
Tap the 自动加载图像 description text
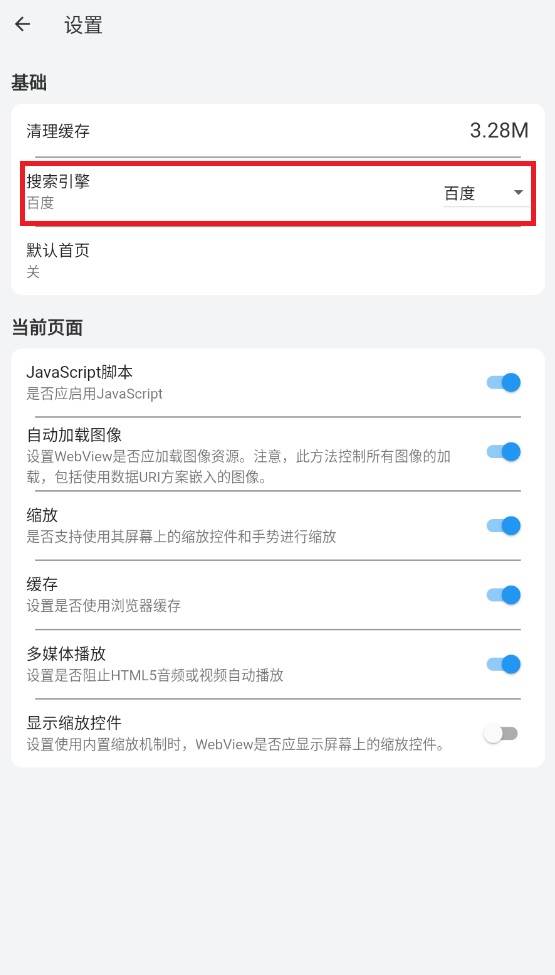pos(239,467)
